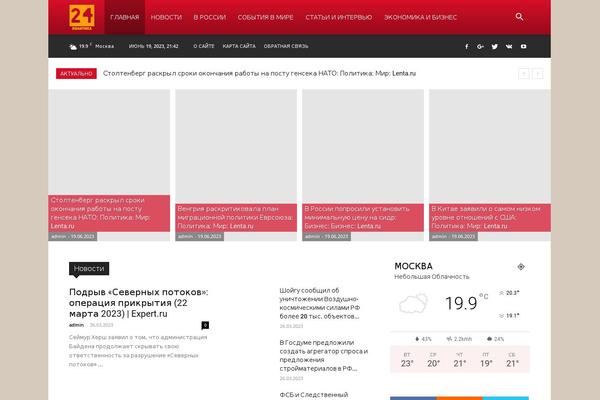The width and height of the screenshot is (600, 400).
Task: Click the thumbnail above Венгрия раскритиковала card
Action: [x=236, y=146]
